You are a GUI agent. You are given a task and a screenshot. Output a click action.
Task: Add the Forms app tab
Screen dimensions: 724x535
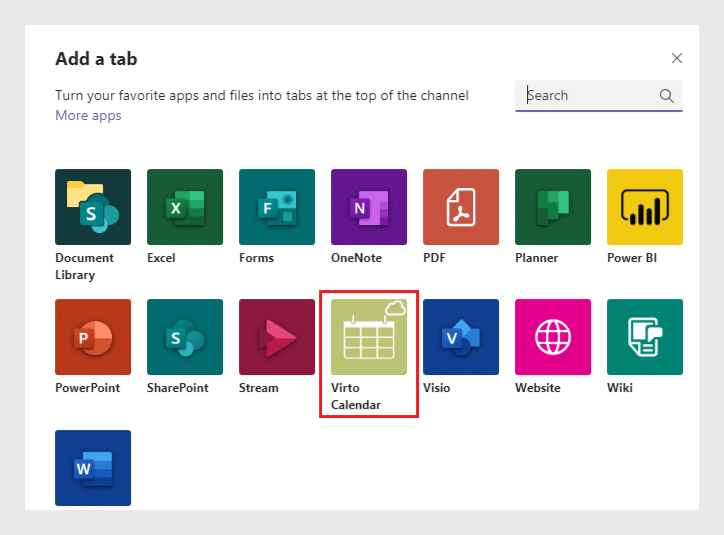(x=277, y=207)
